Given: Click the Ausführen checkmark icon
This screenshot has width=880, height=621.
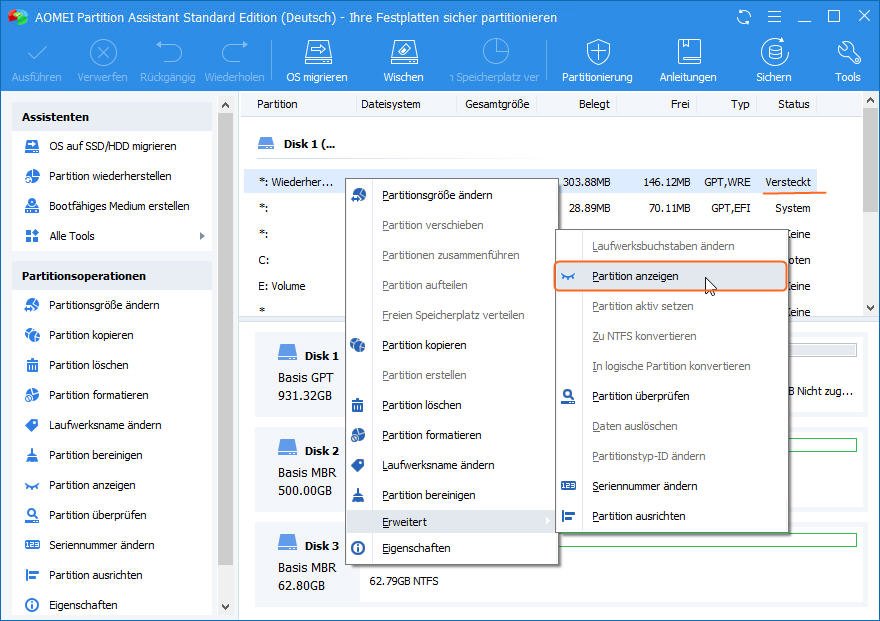Looking at the screenshot, I should pos(37,53).
